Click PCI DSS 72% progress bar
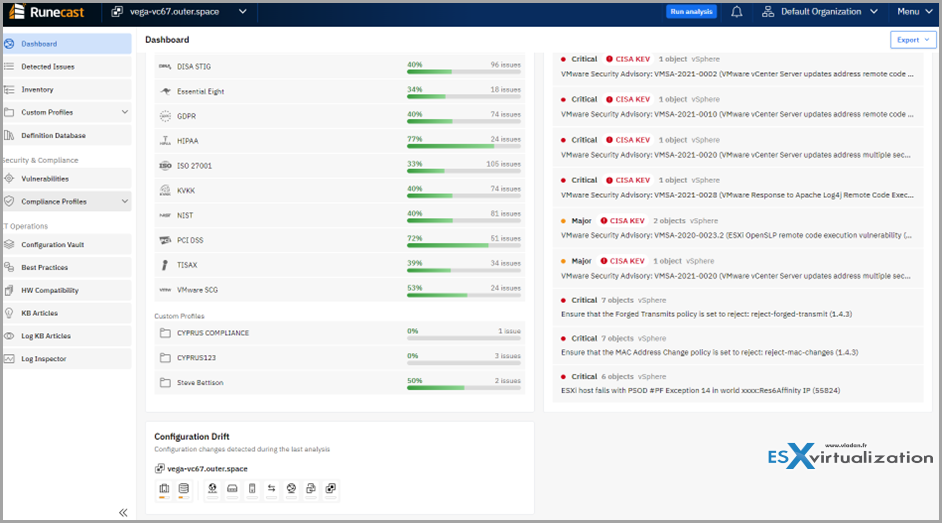Image resolution: width=942 pixels, height=523 pixels. pyautogui.click(x=464, y=245)
